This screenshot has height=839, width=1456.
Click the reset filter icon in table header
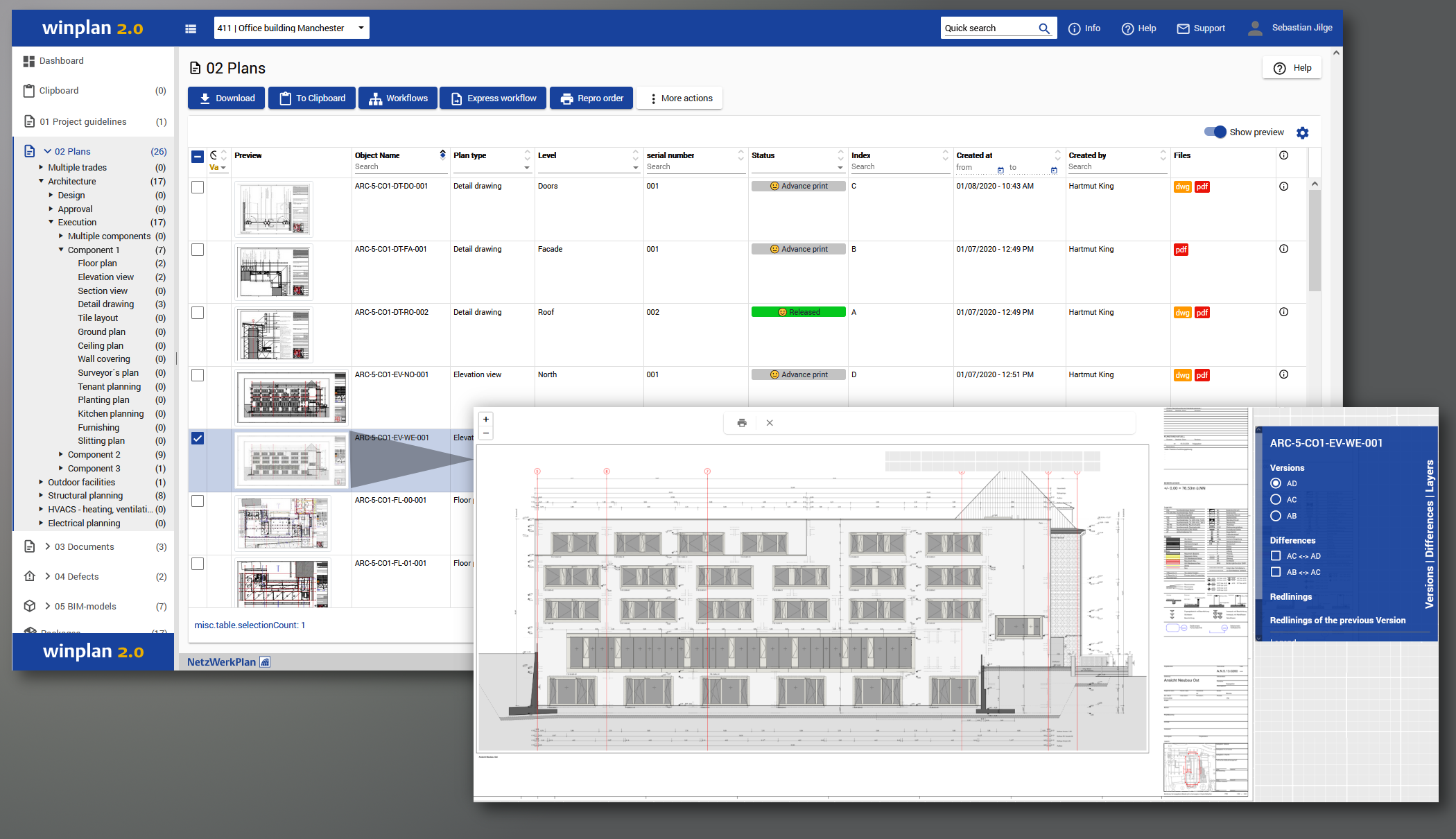(x=214, y=155)
